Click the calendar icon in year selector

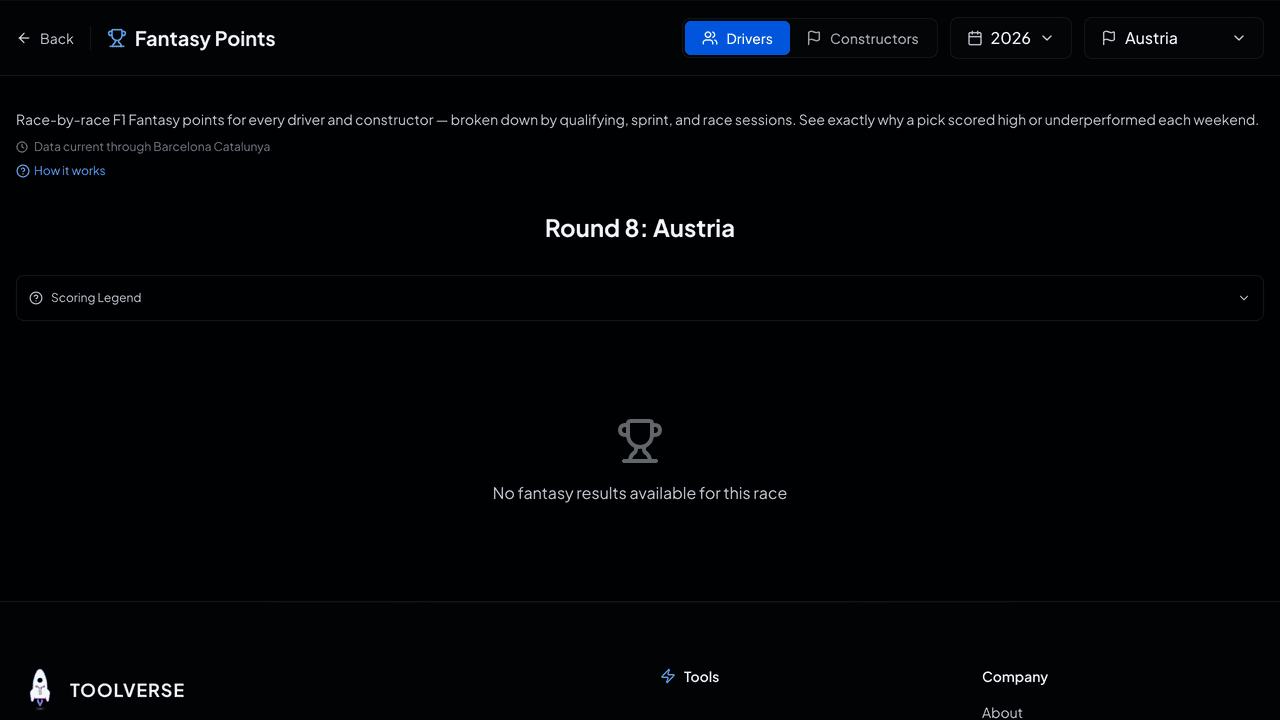pos(975,38)
